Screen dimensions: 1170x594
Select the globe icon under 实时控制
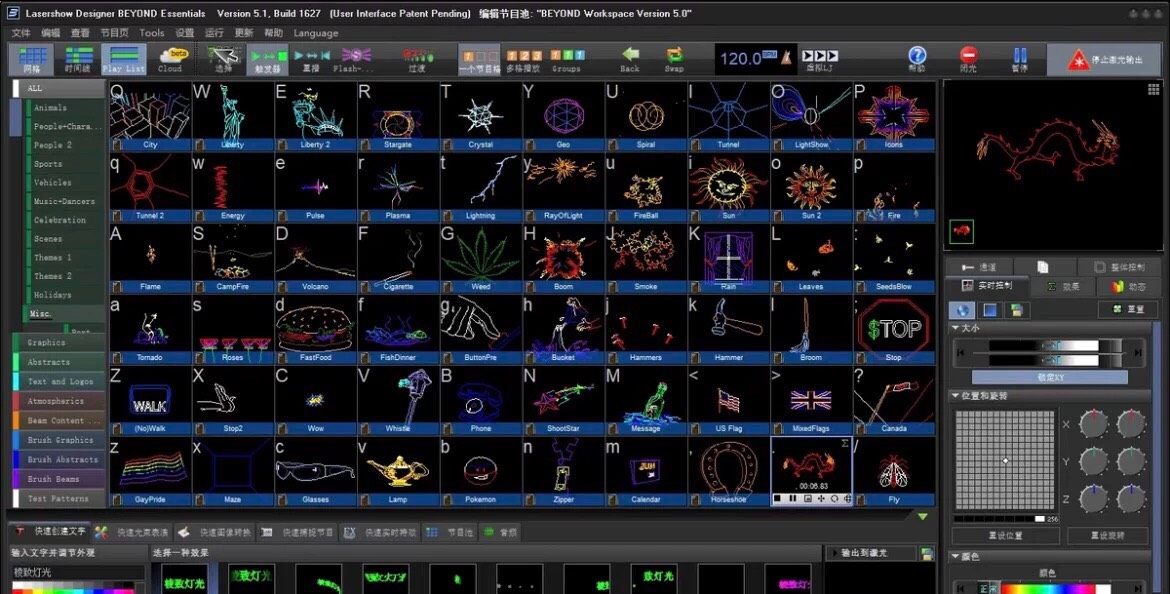963,310
